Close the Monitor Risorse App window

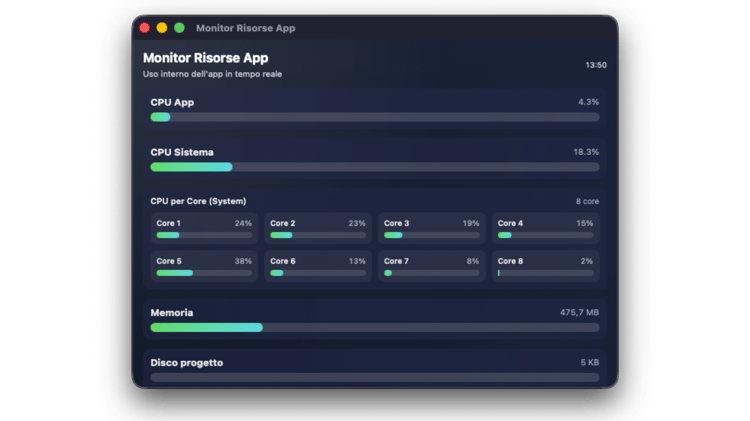pyautogui.click(x=144, y=28)
